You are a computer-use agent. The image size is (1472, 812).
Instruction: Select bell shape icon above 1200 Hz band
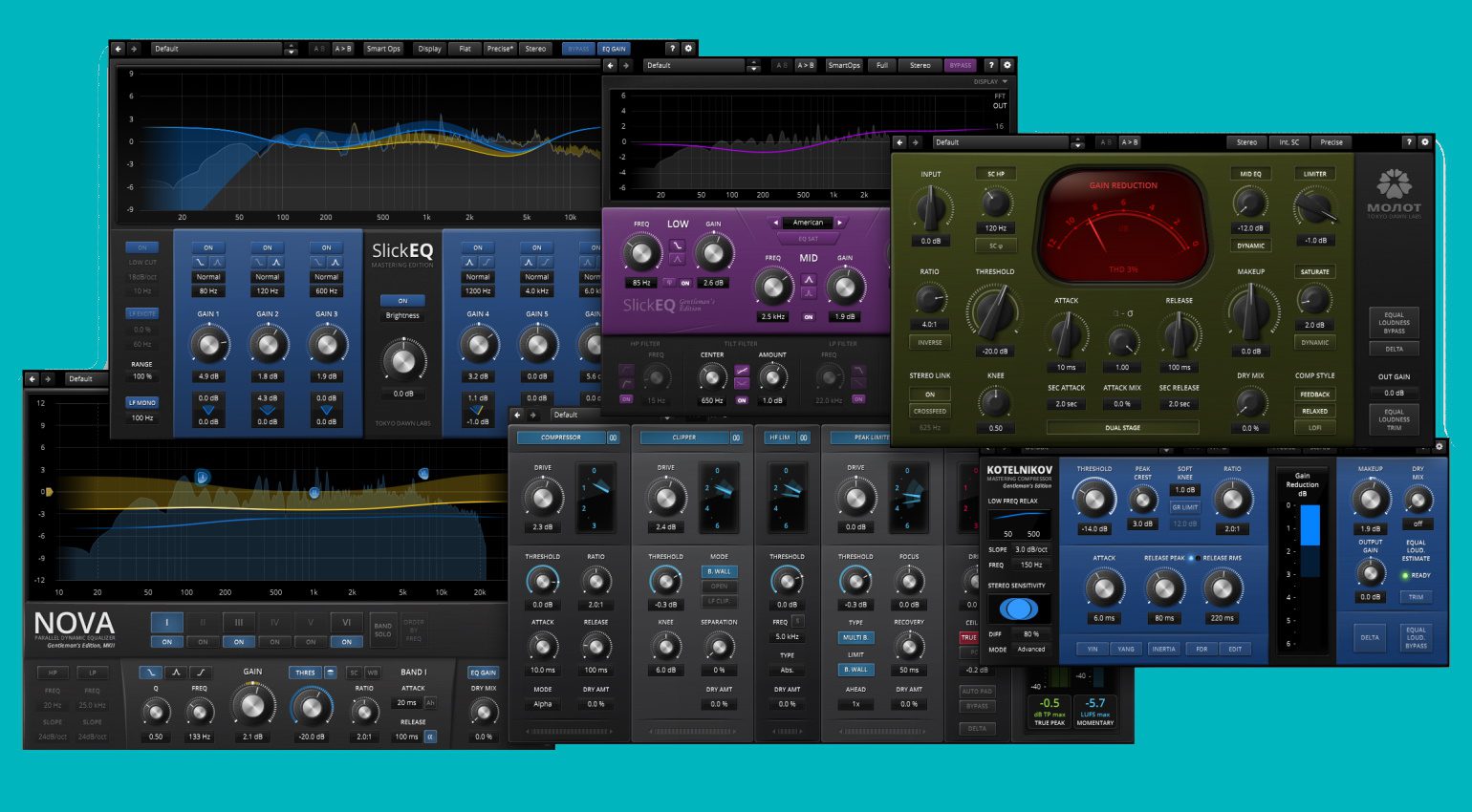(x=470, y=262)
